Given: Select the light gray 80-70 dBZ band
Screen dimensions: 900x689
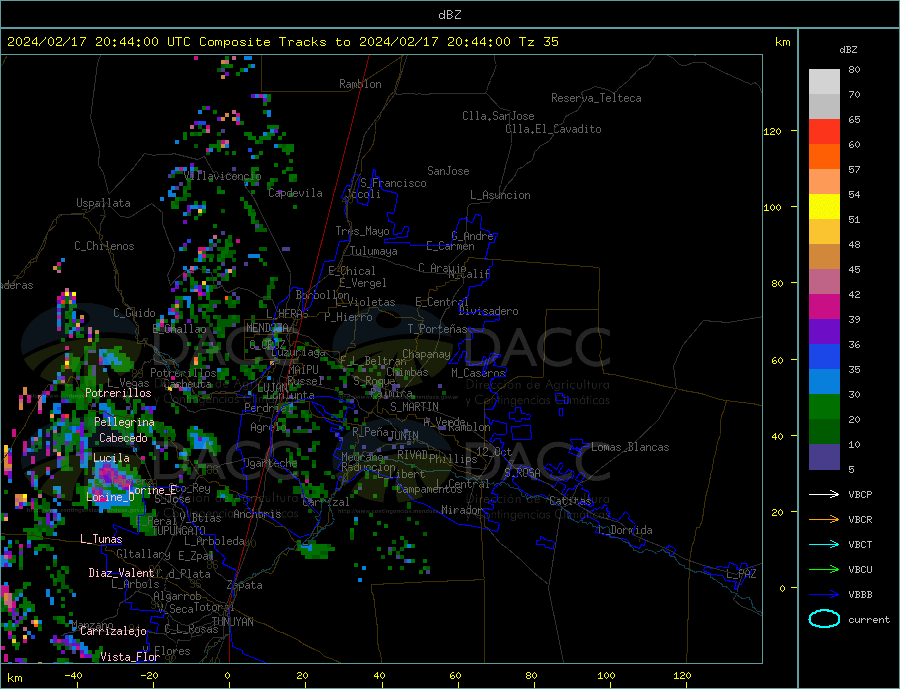Looking at the screenshot, I should (x=824, y=82).
